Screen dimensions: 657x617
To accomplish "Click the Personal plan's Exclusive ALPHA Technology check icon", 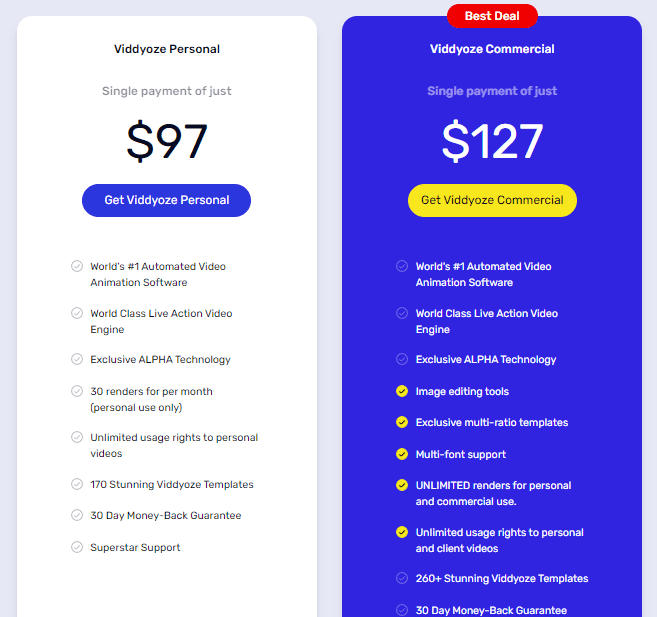I will [77, 359].
